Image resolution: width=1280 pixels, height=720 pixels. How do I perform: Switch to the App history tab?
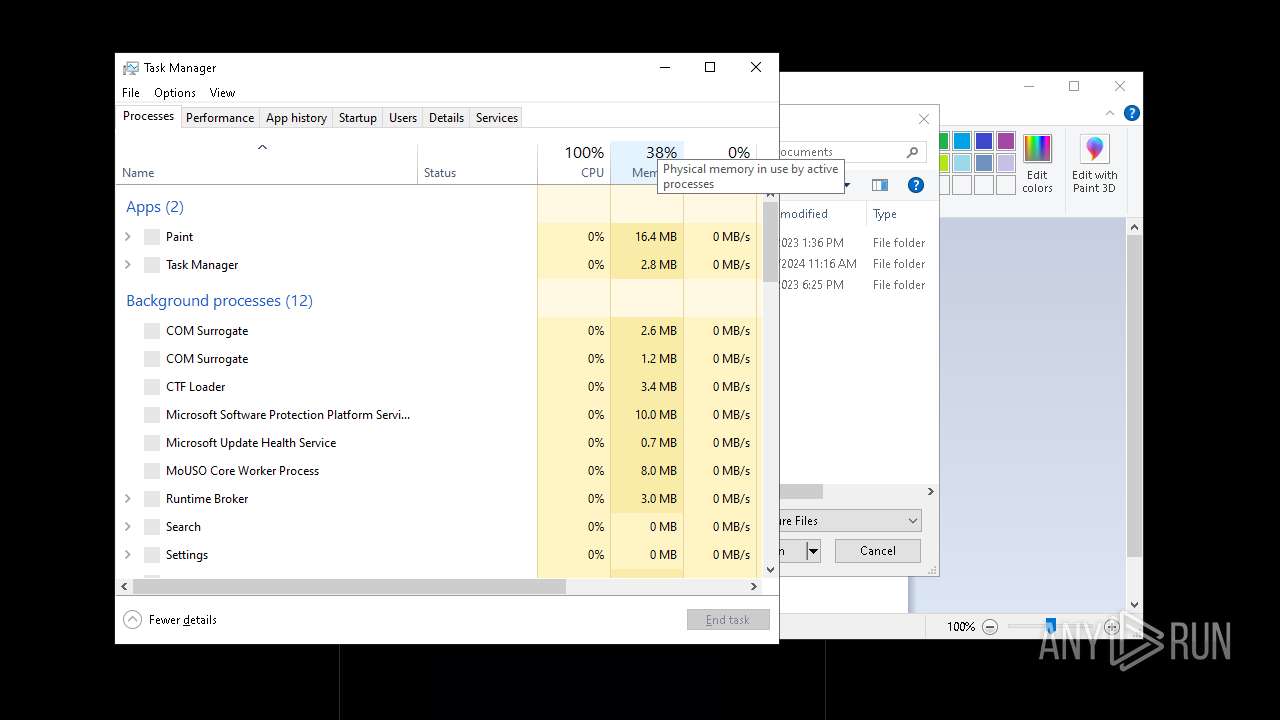click(x=296, y=118)
